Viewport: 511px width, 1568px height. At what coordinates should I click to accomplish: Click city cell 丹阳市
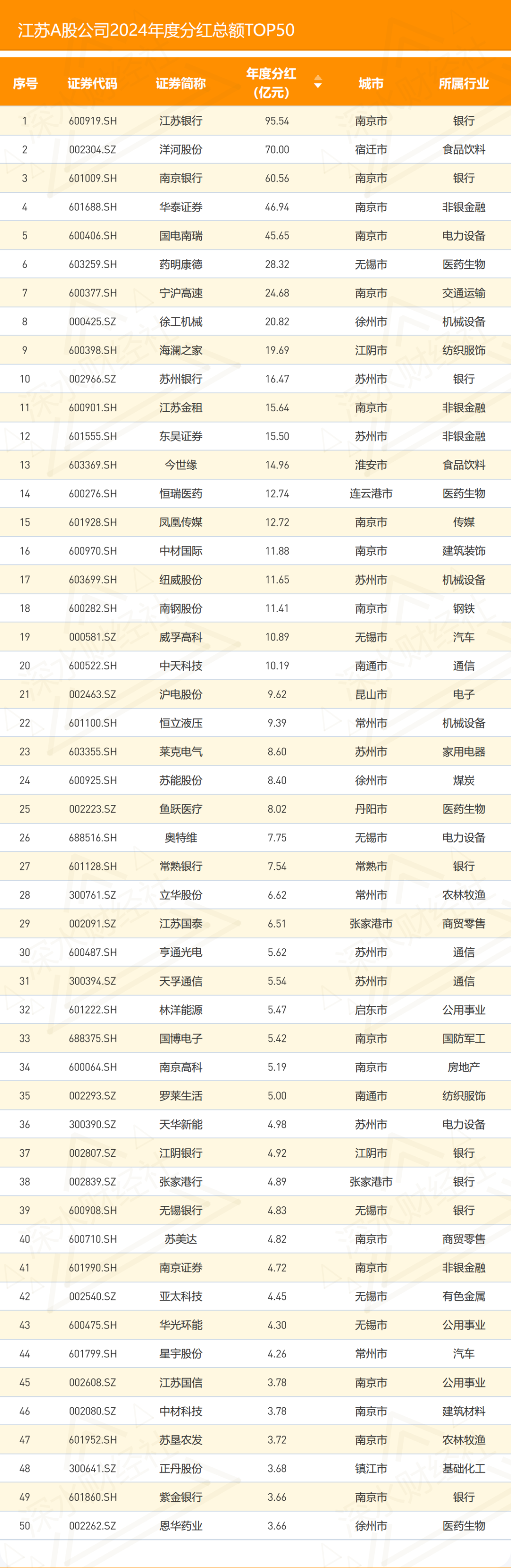pyautogui.click(x=371, y=809)
